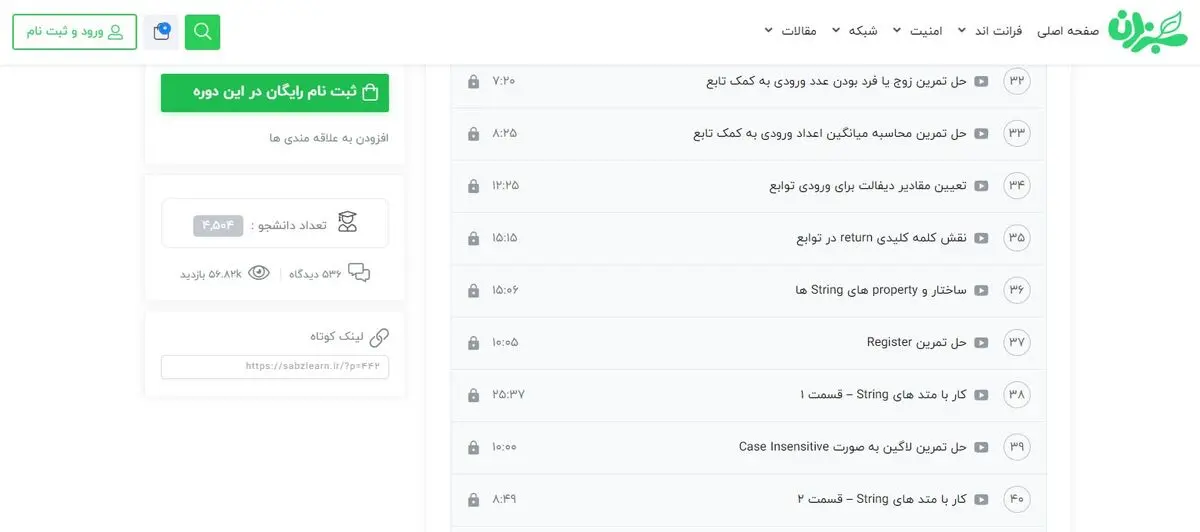Click افزودن به علاقه مندی ها link
The image size is (1200, 532).
coord(329,138)
